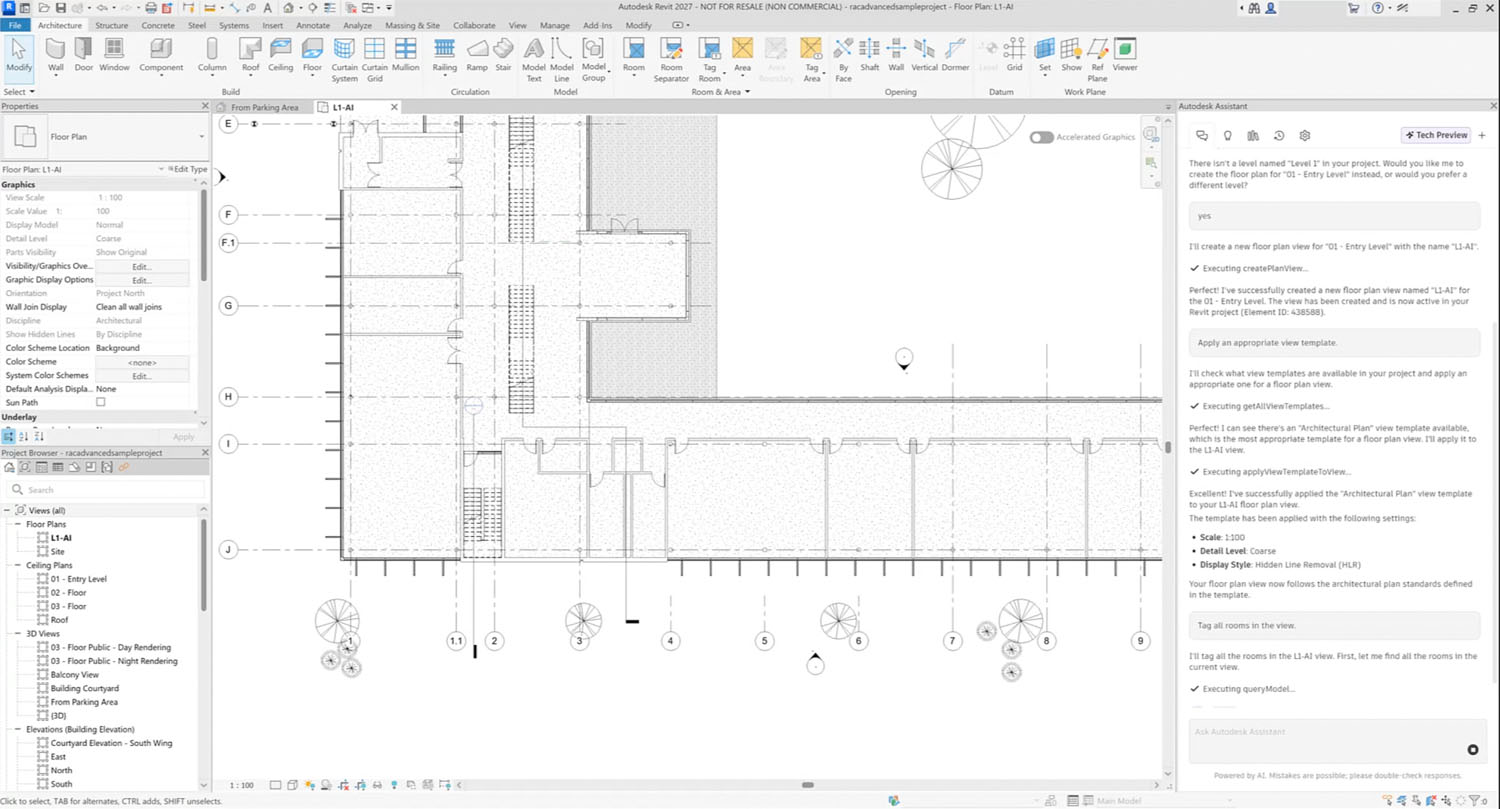1500x809 pixels.
Task: Click the 1 : 100 view scale control
Action: click(x=242, y=785)
